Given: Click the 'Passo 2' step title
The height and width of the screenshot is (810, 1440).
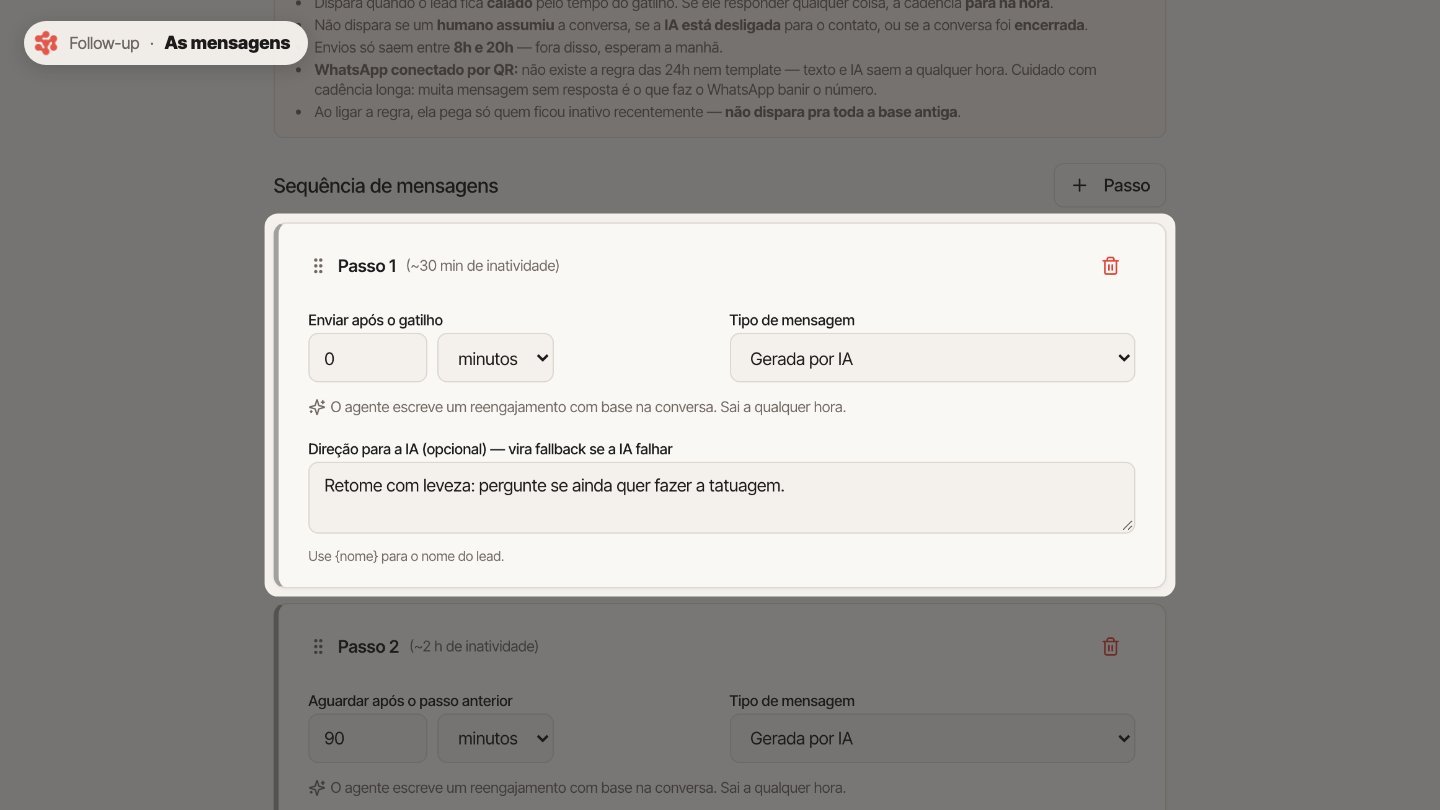Looking at the screenshot, I should coord(368,647).
